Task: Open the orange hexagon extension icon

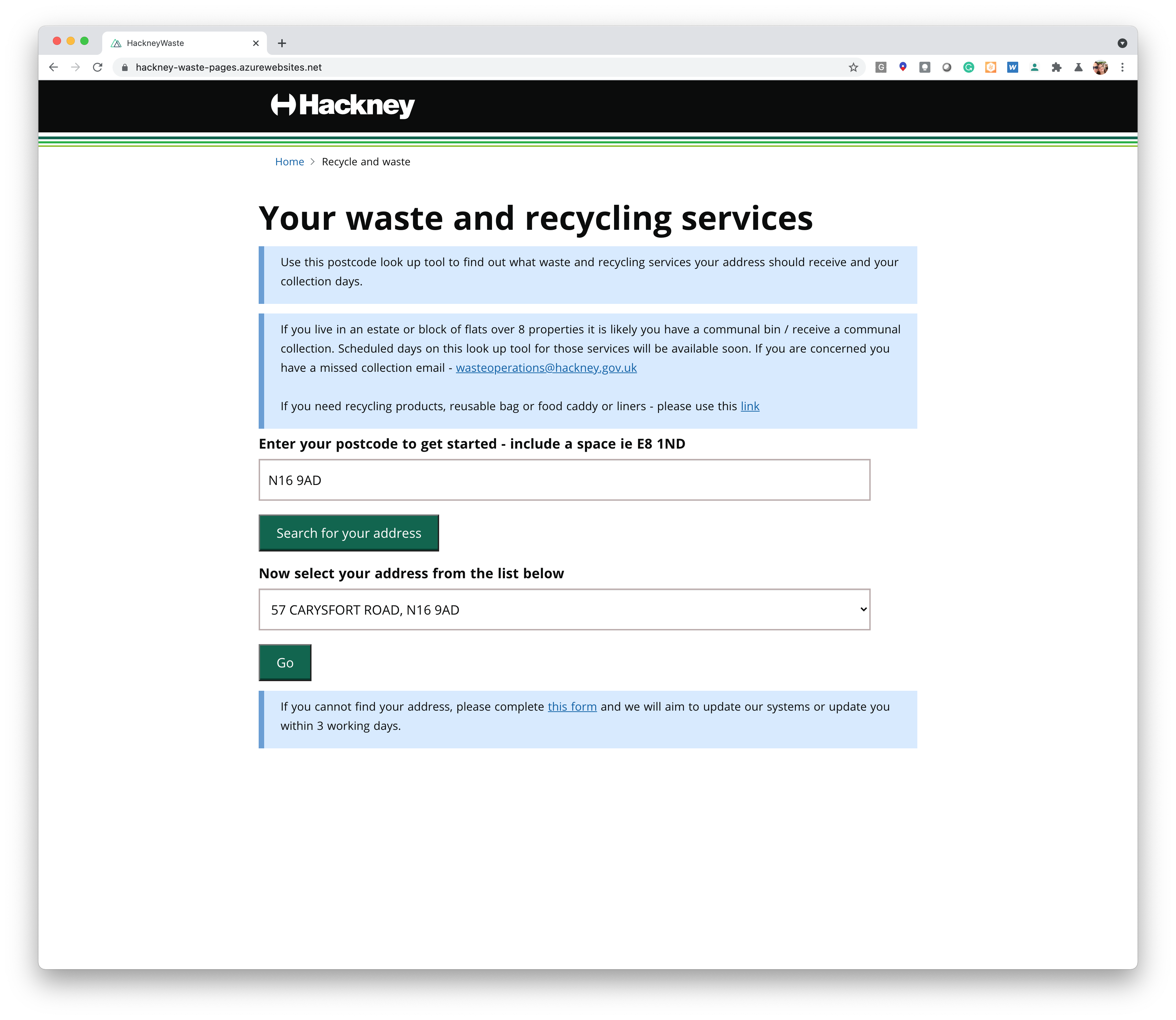Action: 990,67
